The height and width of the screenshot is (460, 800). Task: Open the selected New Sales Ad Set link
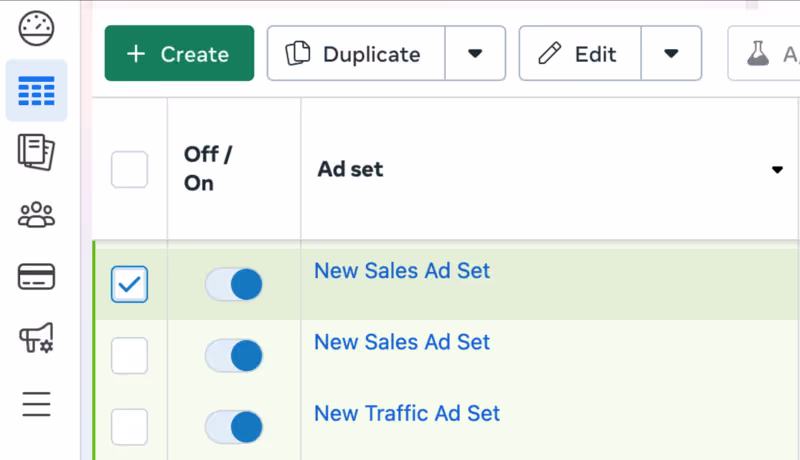[402, 271]
